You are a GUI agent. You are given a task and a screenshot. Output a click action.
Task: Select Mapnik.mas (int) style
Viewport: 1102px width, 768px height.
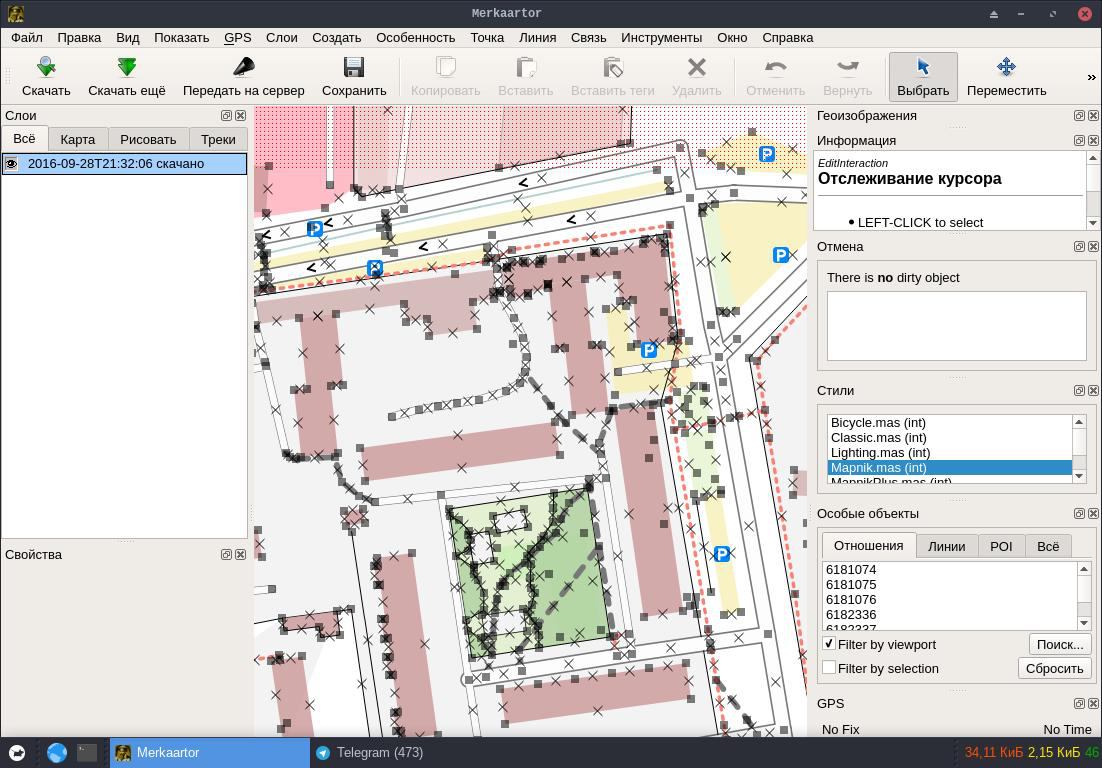pos(949,467)
